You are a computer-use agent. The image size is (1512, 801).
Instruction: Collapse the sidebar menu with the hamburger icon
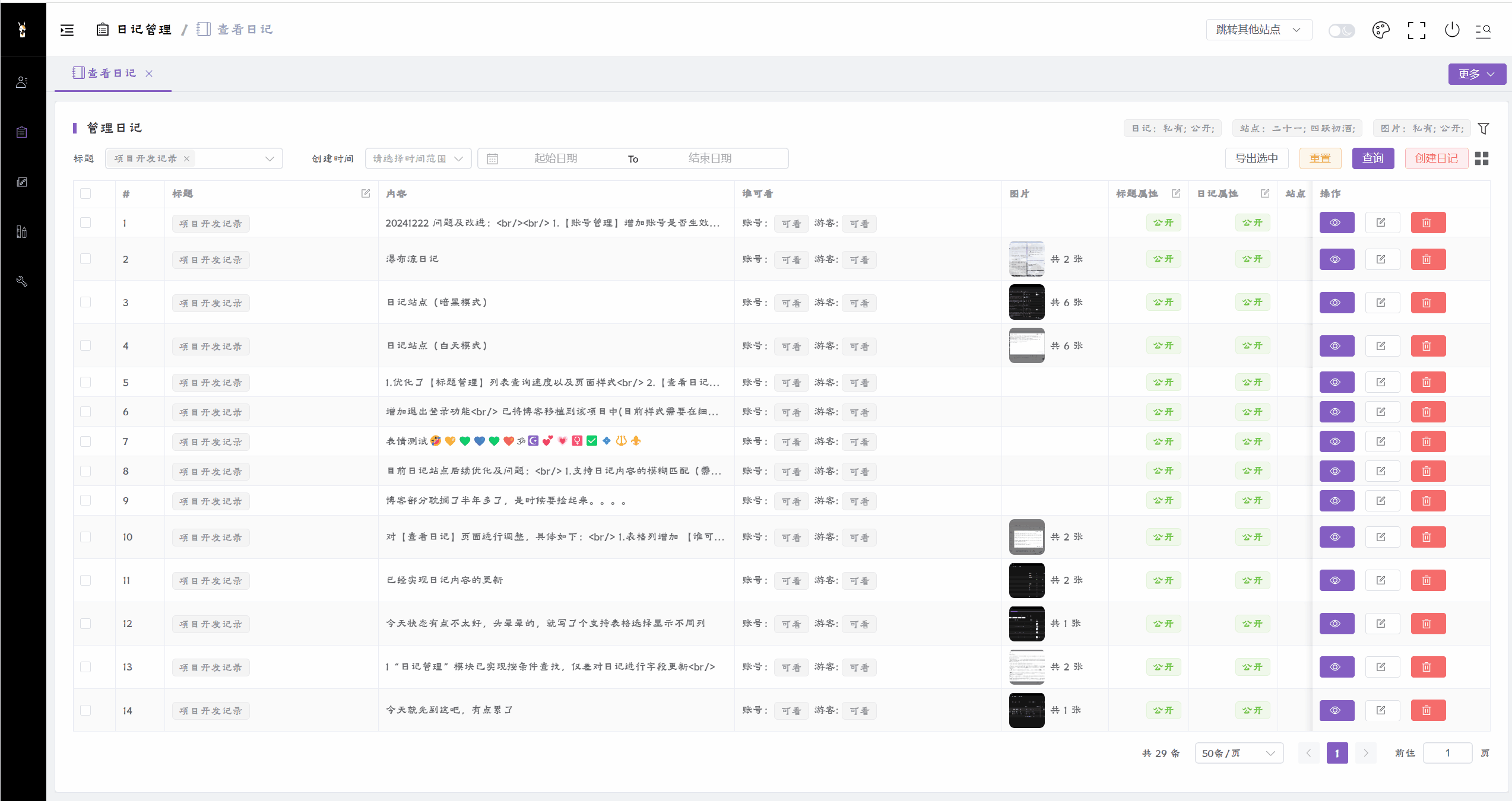pyautogui.click(x=67, y=30)
